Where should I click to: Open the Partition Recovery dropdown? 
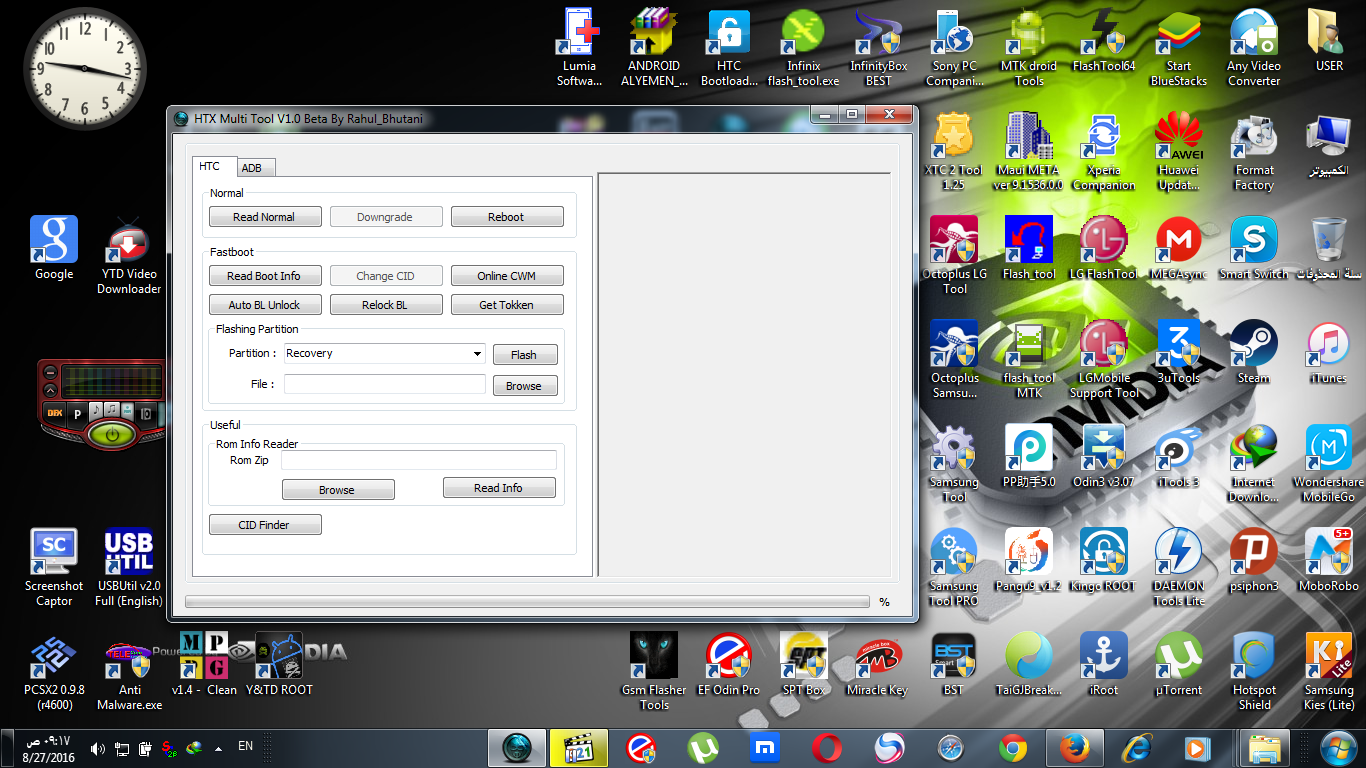[x=385, y=354]
